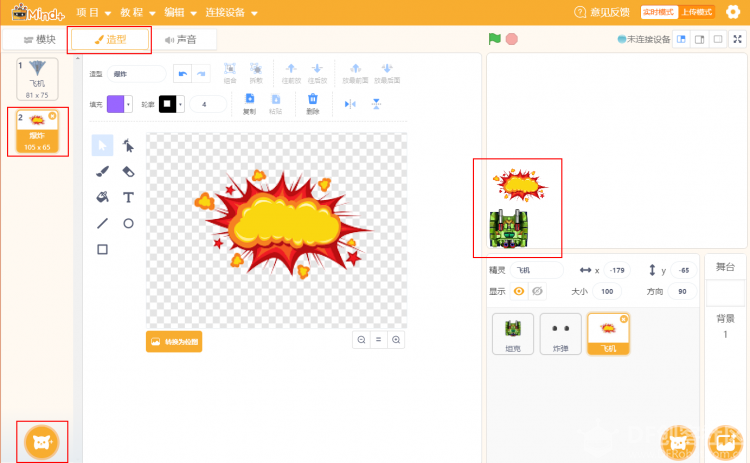Click the black outline color swatch
The image size is (750, 463).
(x=167, y=104)
